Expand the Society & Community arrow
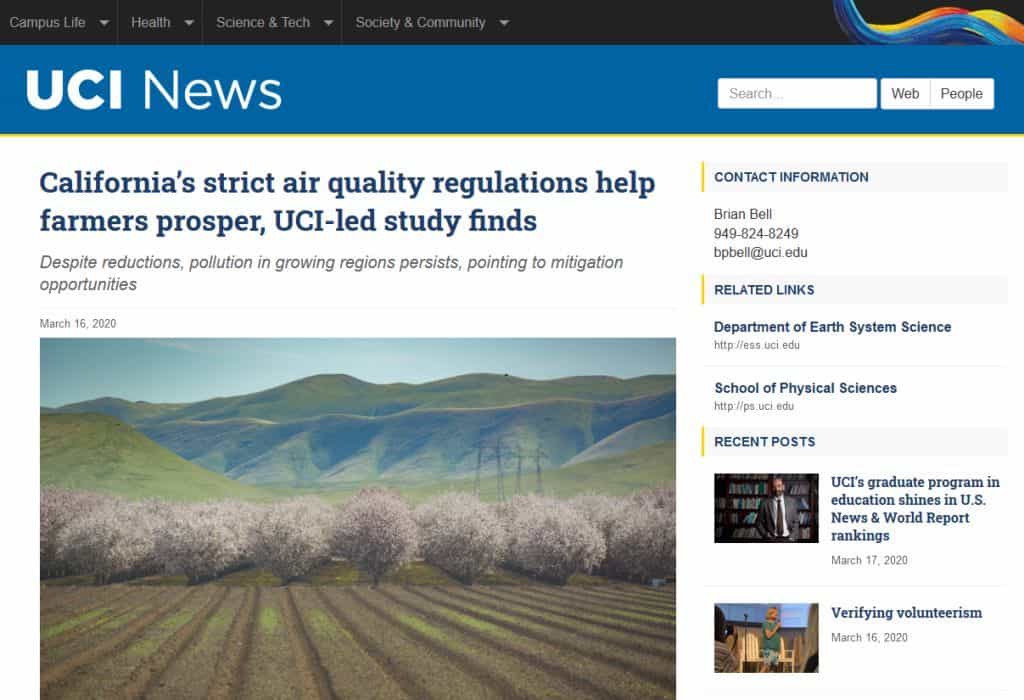Viewport: 1024px width, 700px height. point(503,23)
